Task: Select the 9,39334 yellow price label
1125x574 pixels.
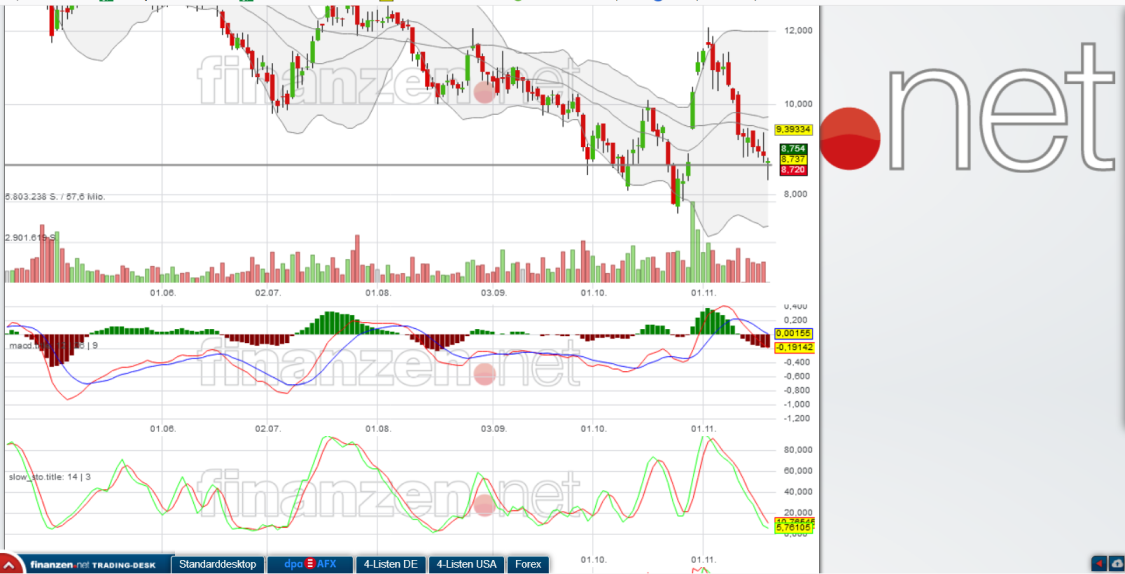Action: [x=793, y=130]
